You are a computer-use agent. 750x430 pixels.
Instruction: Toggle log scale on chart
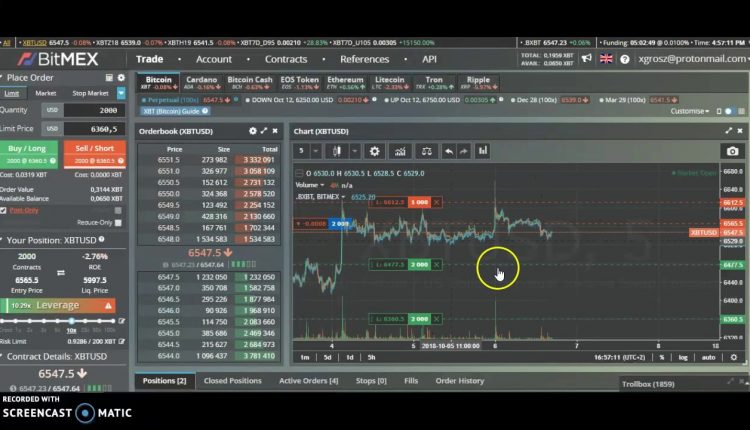click(683, 357)
